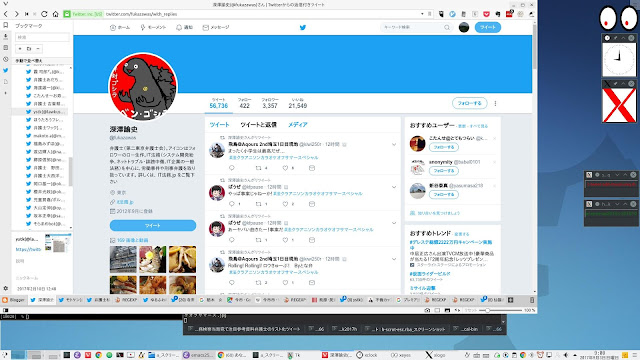640x360 pixels.
Task: Open closed tabs trash icon
Action: coord(532,300)
